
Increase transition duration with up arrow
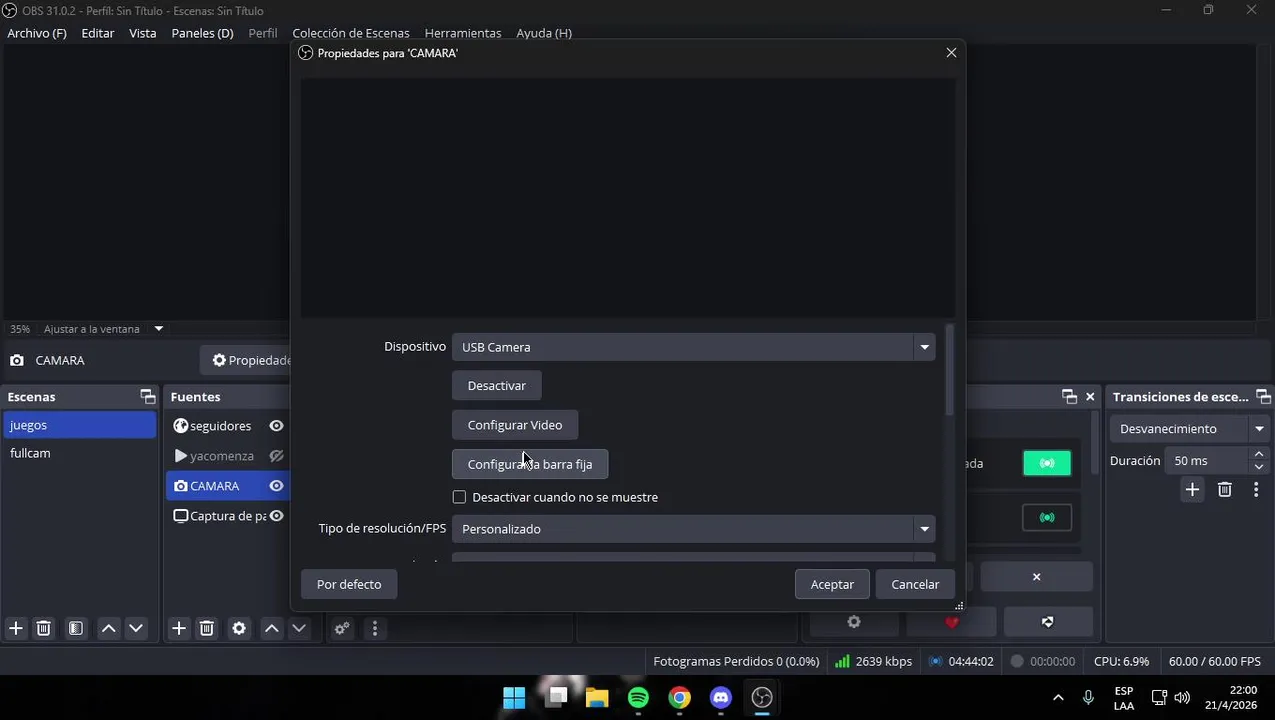pos(1259,454)
